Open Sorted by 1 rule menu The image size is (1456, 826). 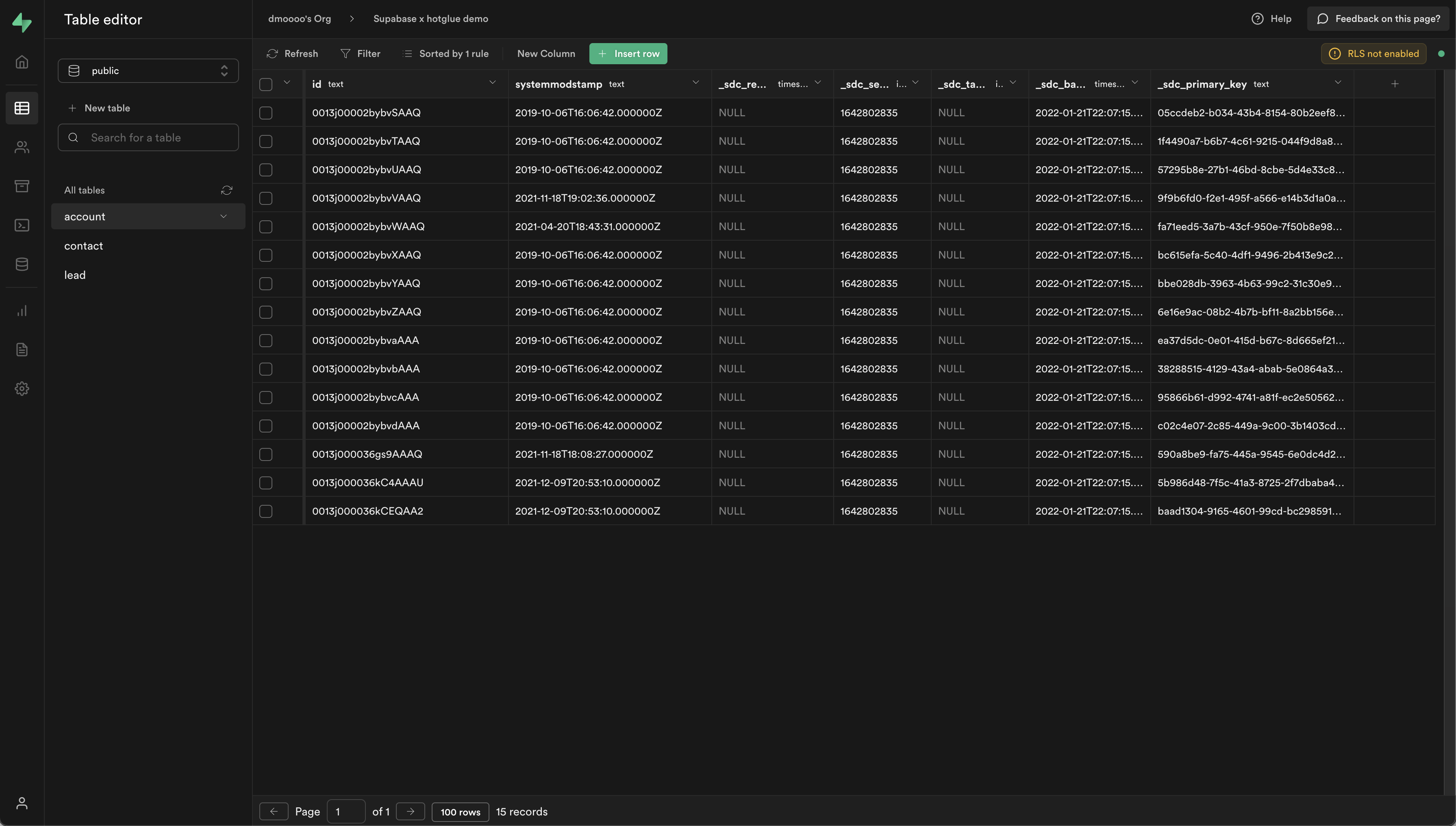point(446,54)
